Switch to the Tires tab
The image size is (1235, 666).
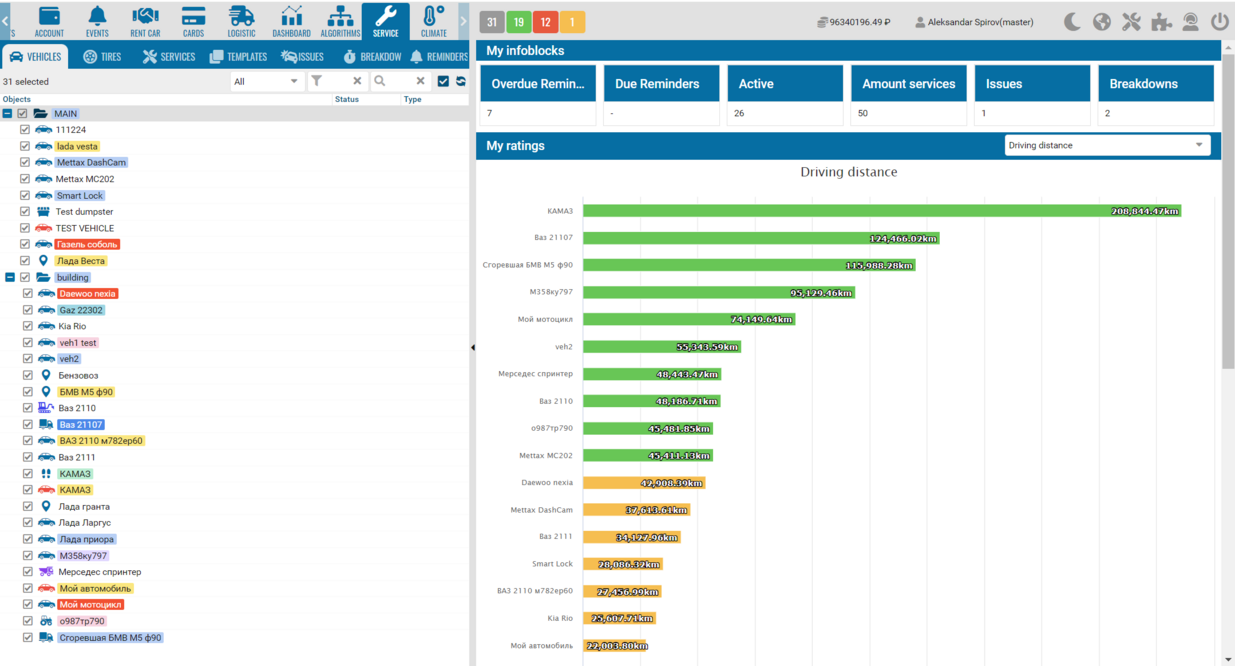(x=102, y=57)
